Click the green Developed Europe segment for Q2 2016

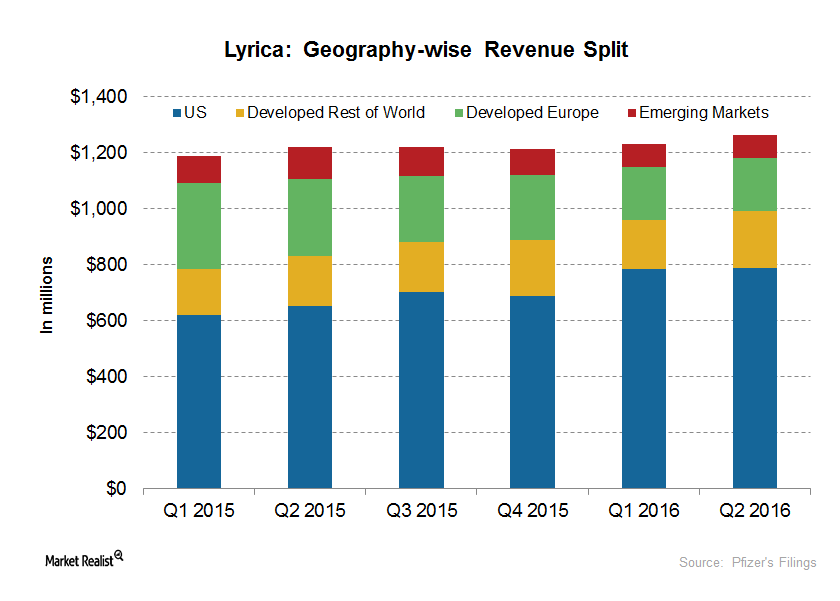[755, 185]
